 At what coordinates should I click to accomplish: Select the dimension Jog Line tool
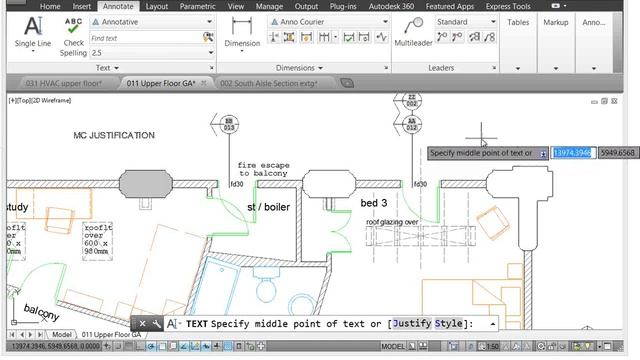(381, 38)
